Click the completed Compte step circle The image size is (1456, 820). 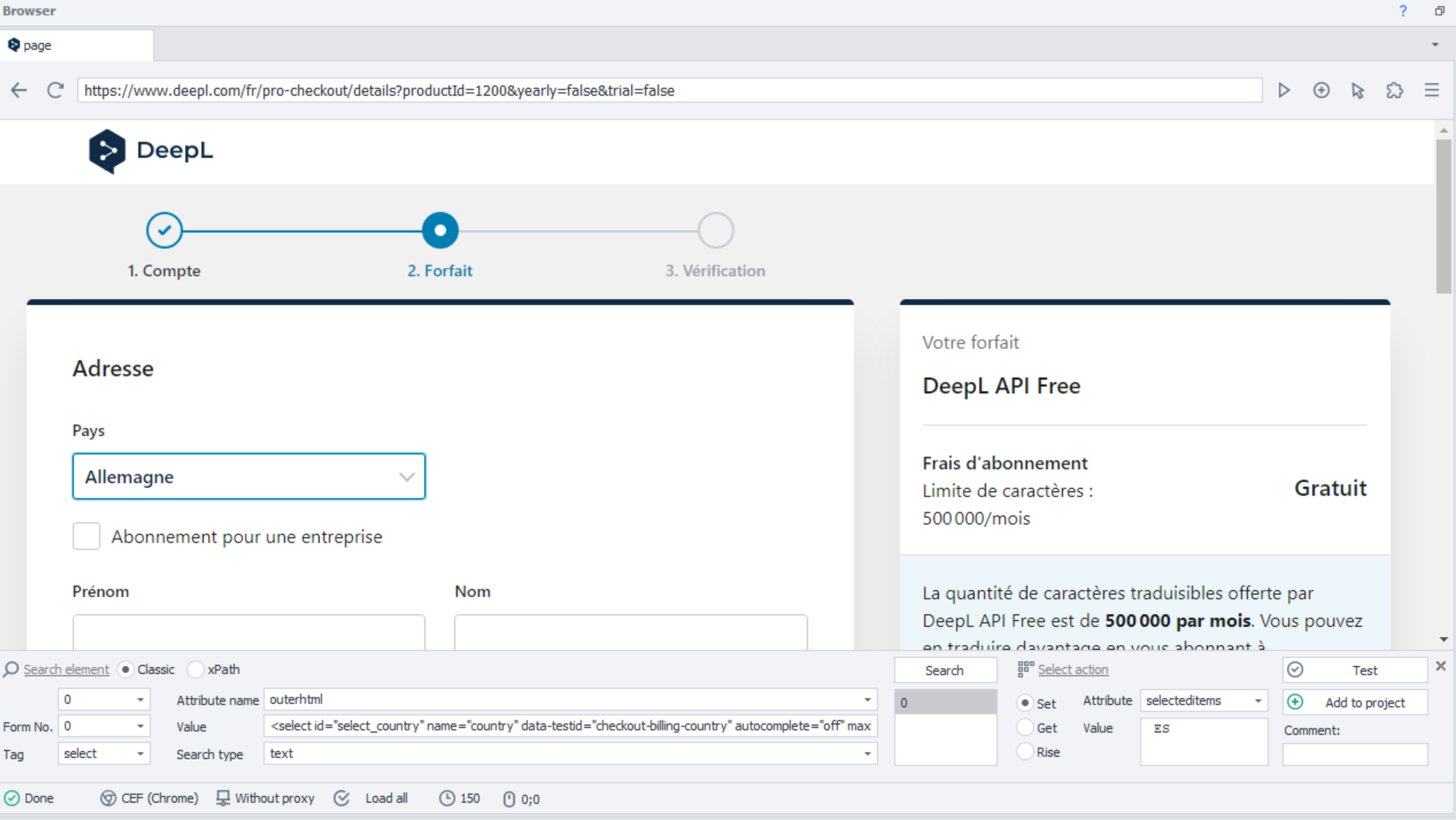coord(165,231)
